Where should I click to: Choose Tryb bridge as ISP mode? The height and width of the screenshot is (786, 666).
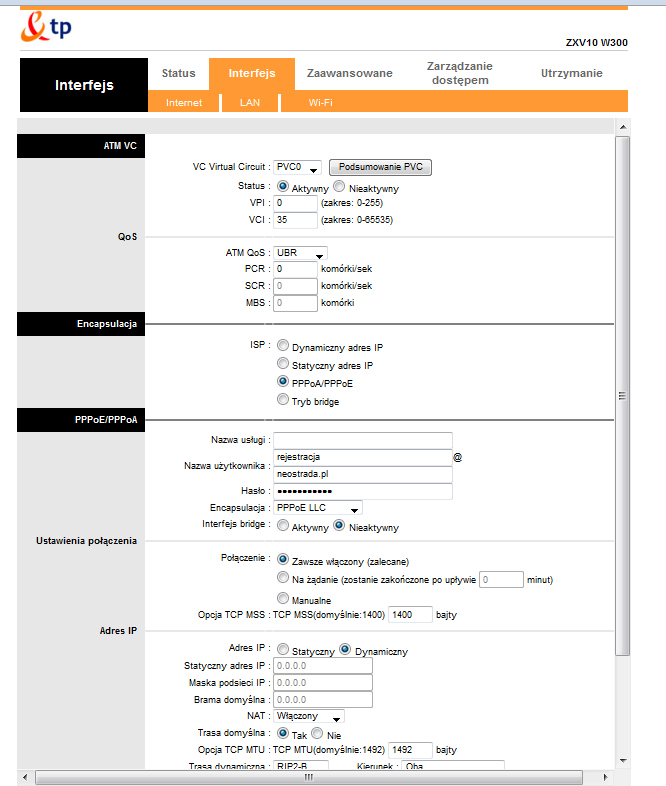283,400
